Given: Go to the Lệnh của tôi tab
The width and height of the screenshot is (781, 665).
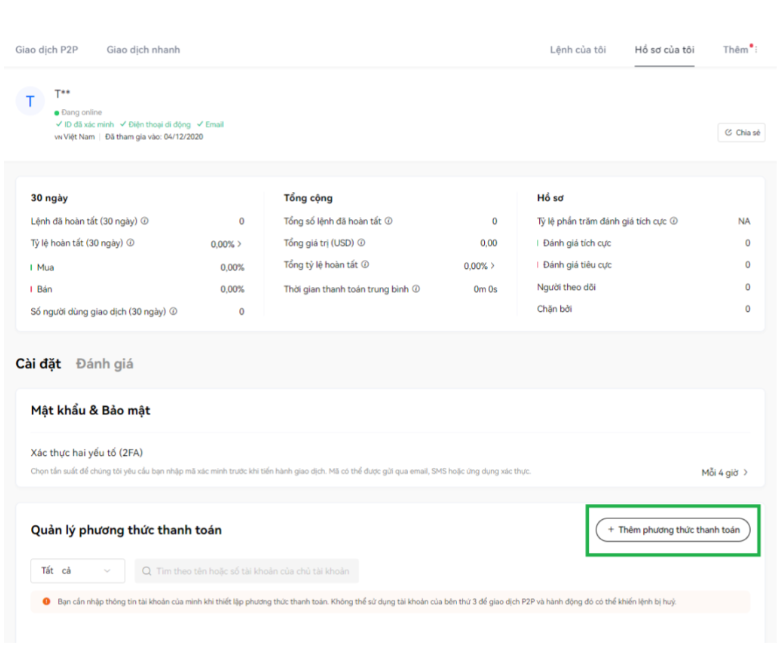Looking at the screenshot, I should coord(578,50).
